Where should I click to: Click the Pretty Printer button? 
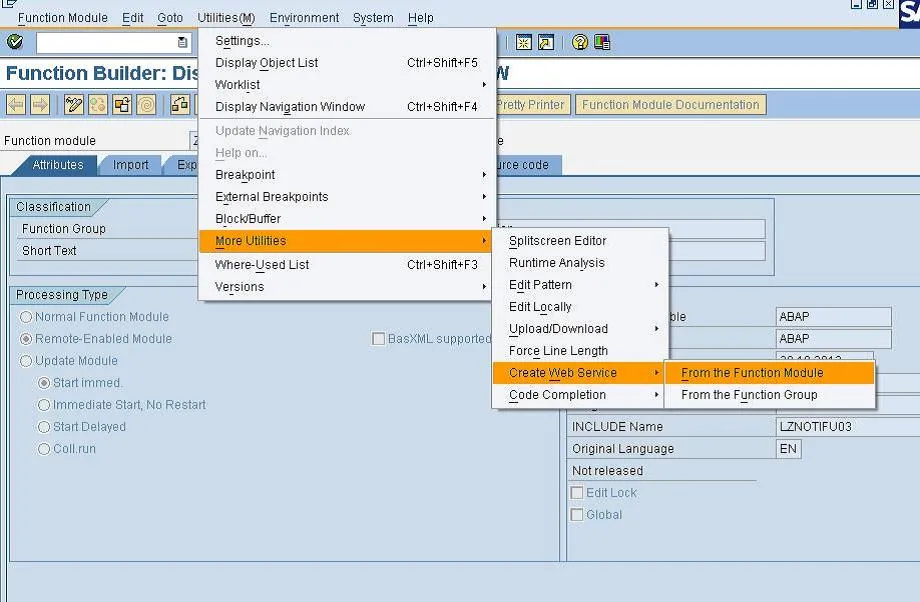tap(531, 104)
